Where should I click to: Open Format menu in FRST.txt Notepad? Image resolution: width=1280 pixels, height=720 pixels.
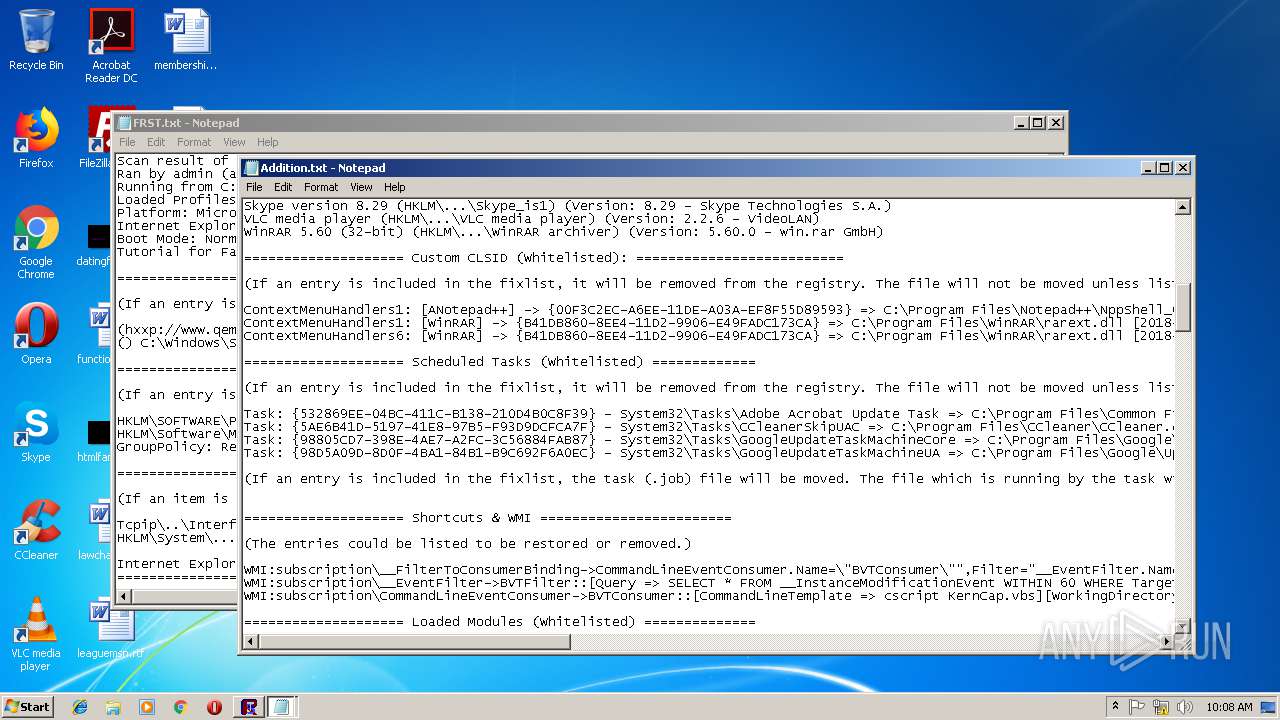coord(194,142)
